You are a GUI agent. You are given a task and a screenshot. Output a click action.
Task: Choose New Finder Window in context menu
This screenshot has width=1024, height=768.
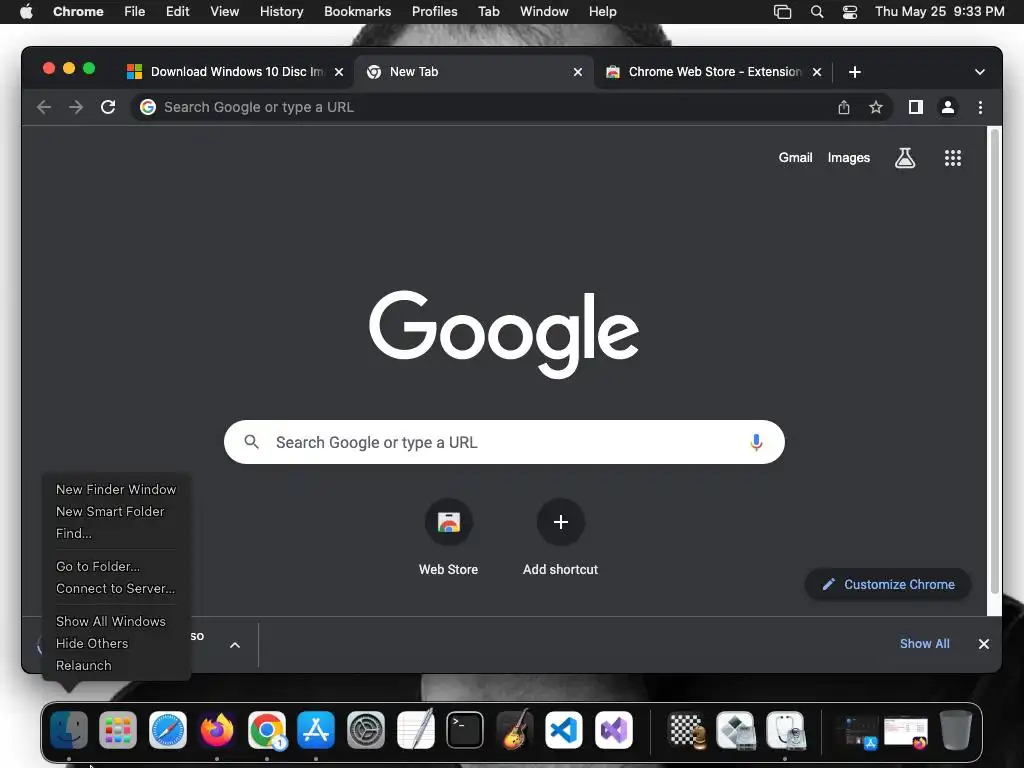(x=116, y=489)
